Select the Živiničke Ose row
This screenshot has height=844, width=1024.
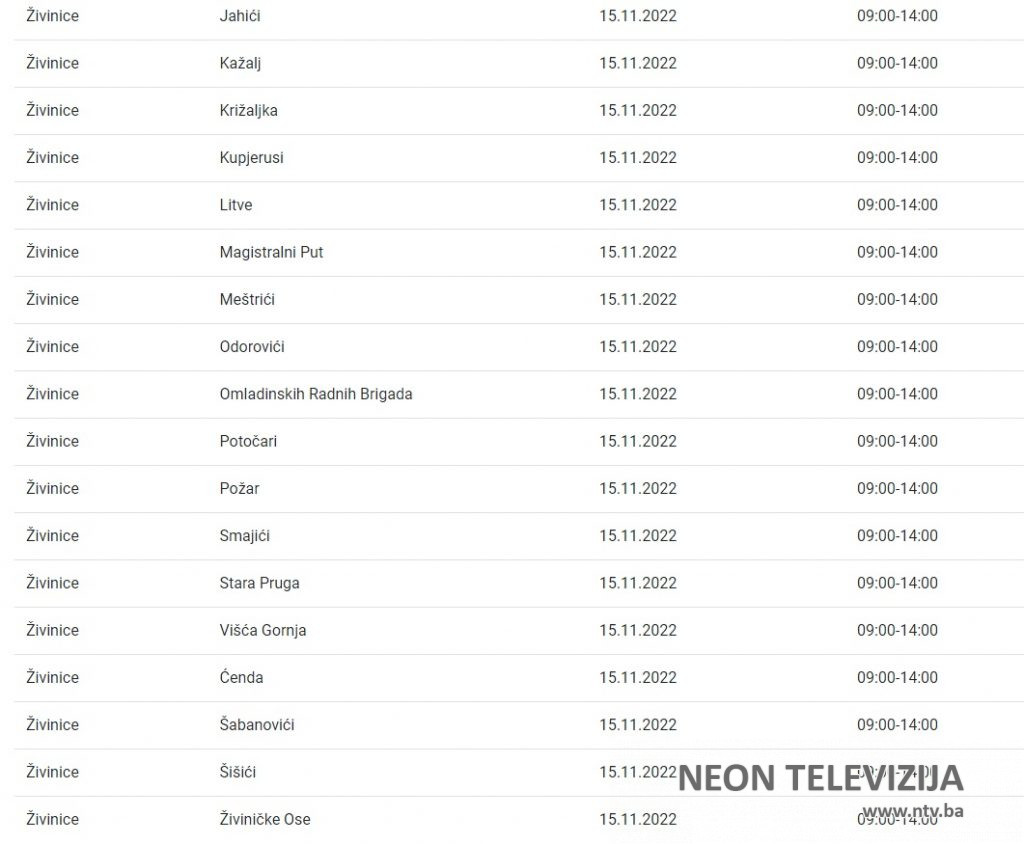pos(265,819)
